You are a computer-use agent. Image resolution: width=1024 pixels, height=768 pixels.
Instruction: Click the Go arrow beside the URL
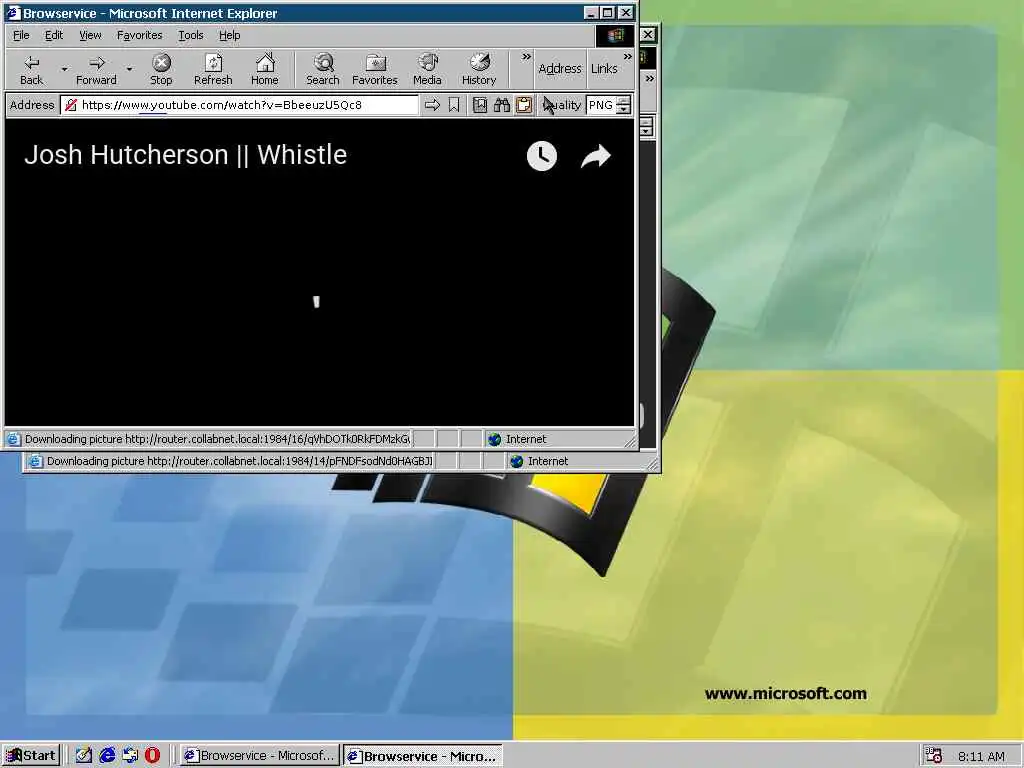pyautogui.click(x=432, y=104)
